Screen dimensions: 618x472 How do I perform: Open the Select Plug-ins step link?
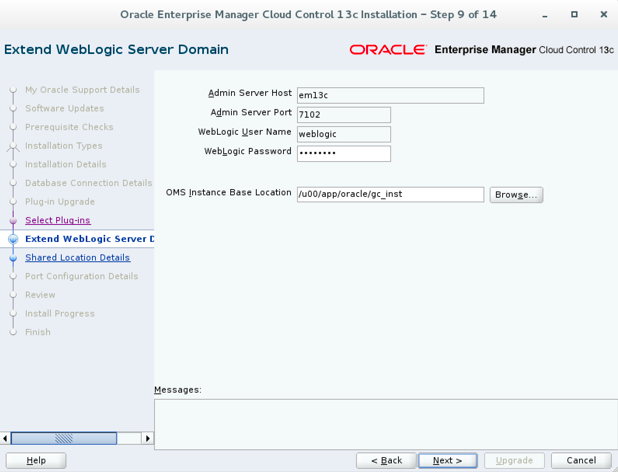coord(58,220)
